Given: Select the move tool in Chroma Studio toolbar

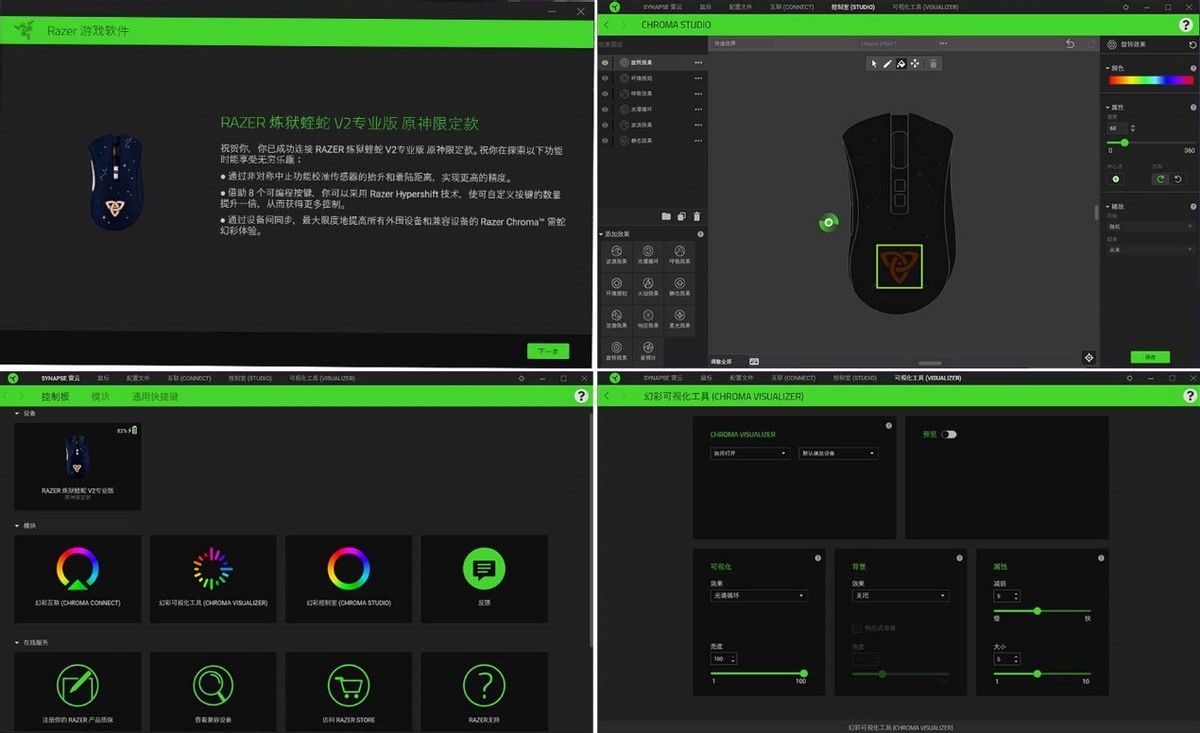Looking at the screenshot, I should pos(915,63).
